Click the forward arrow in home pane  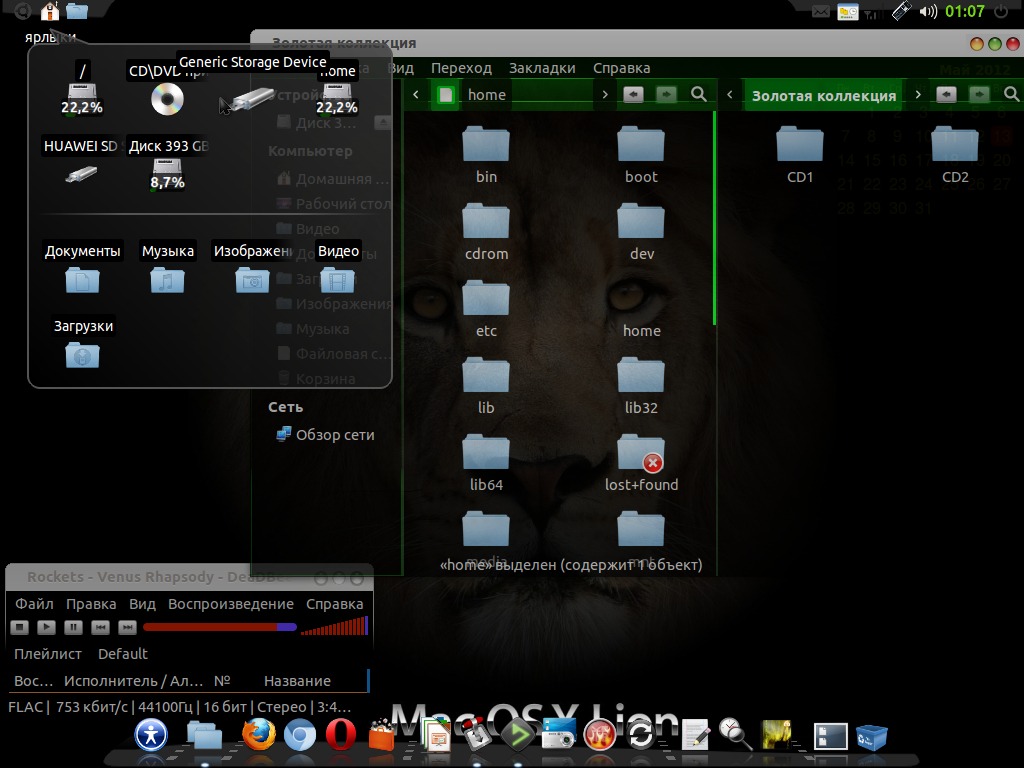pos(666,95)
